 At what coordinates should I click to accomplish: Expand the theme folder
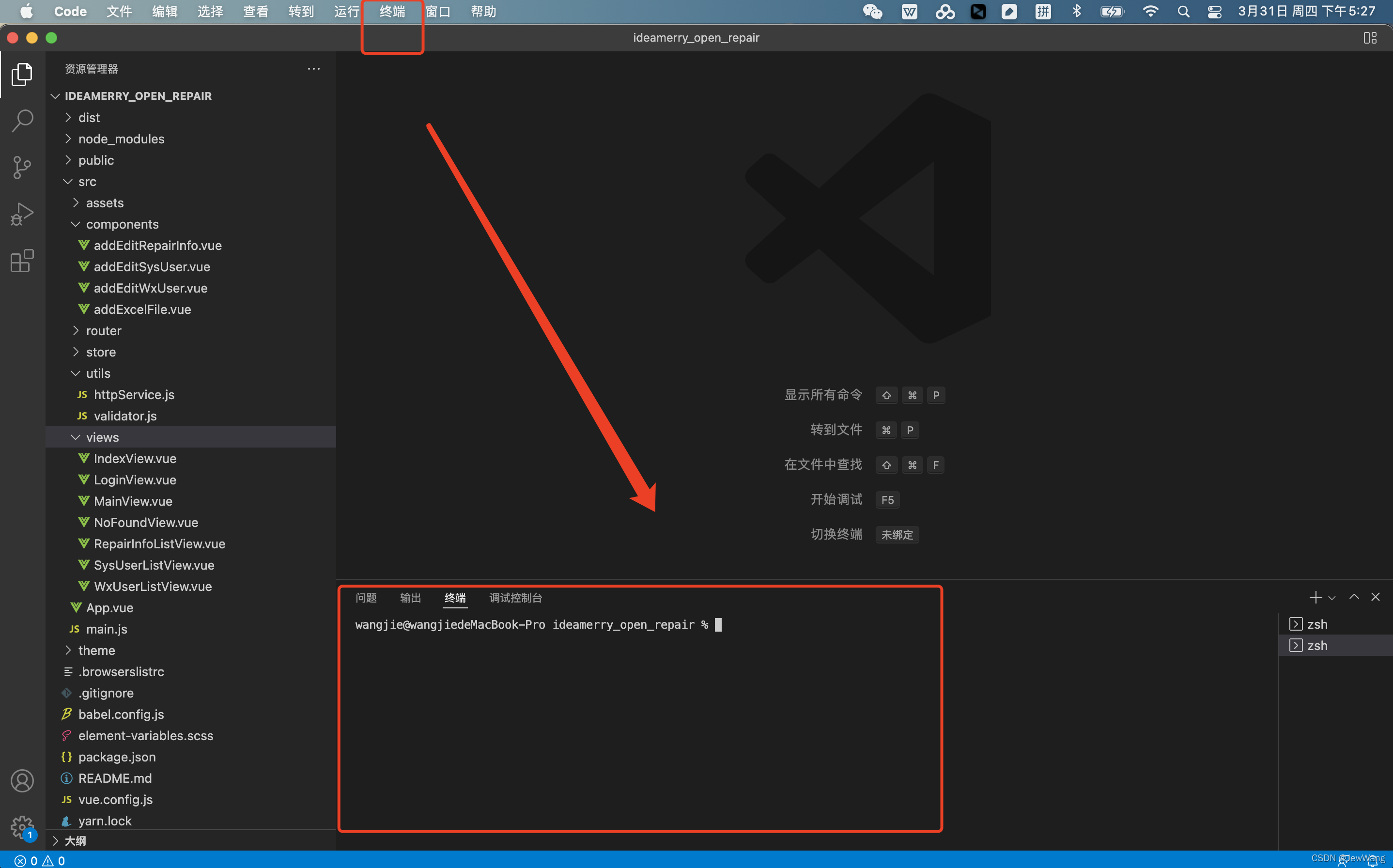point(190,651)
